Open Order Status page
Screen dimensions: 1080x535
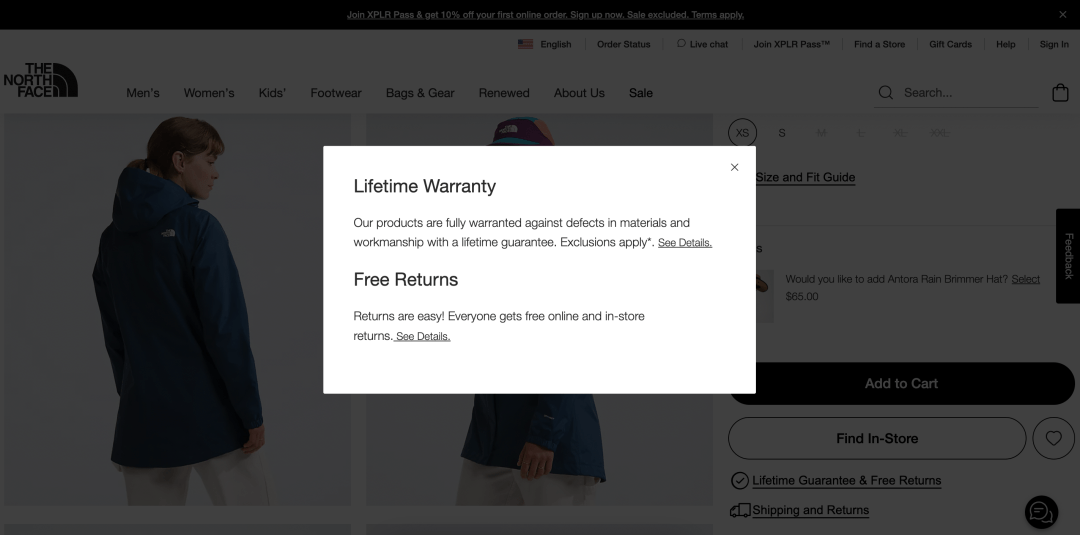[x=623, y=44]
